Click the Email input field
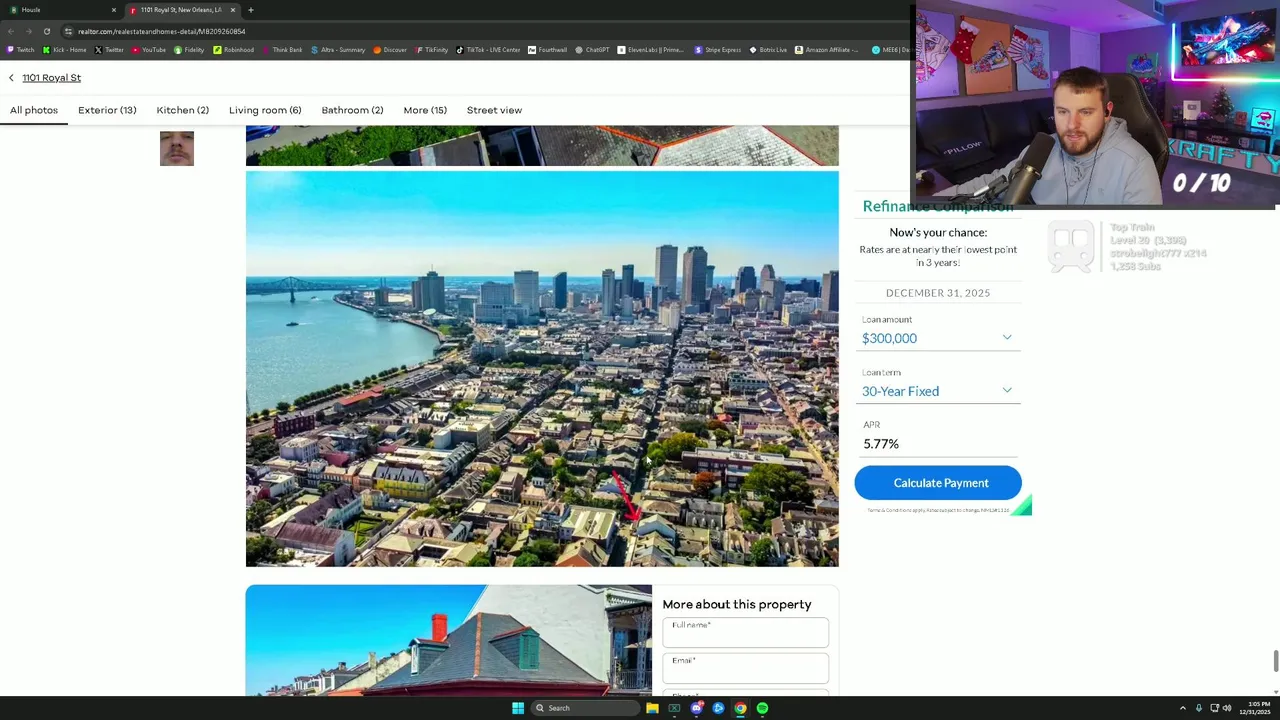This screenshot has height=720, width=1280. (x=745, y=668)
